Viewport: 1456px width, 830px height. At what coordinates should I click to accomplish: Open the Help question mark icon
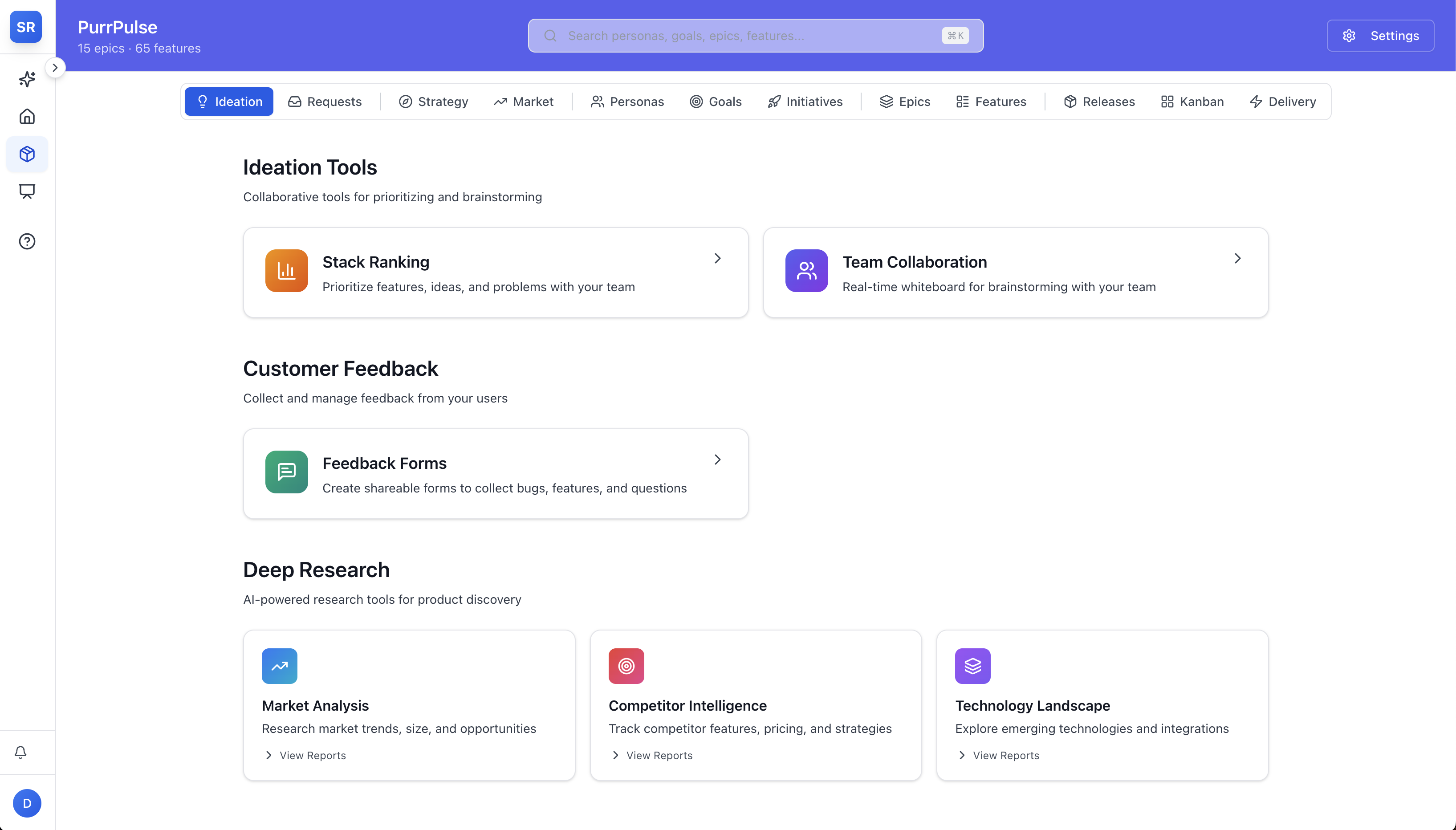coord(27,241)
